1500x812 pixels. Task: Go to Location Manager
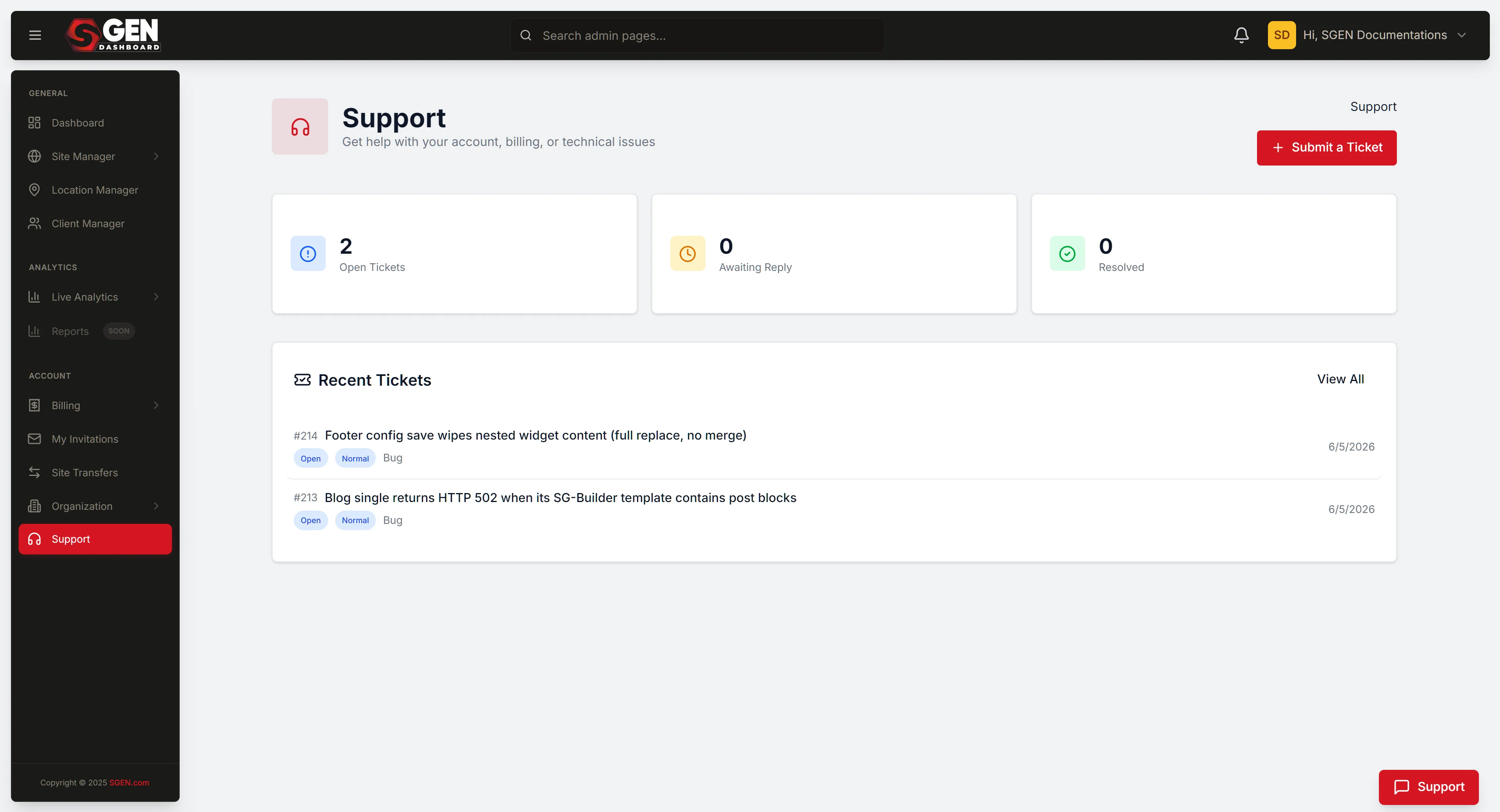click(95, 190)
